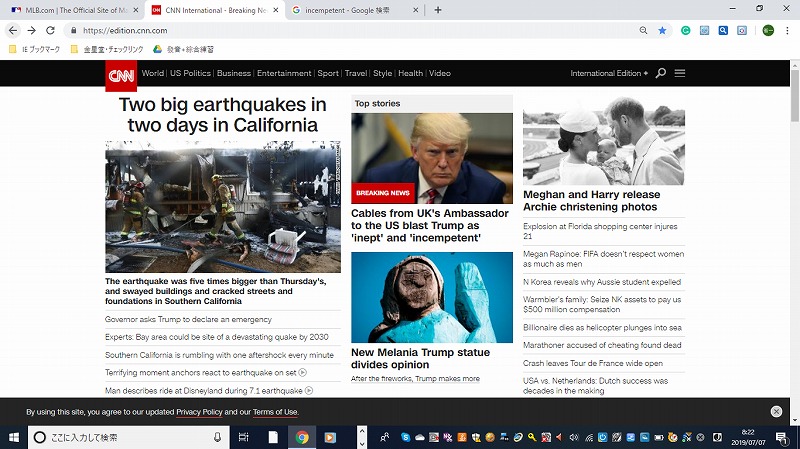Open Governor asks Trump to declare emergency
The image size is (800, 449).
click(188, 319)
